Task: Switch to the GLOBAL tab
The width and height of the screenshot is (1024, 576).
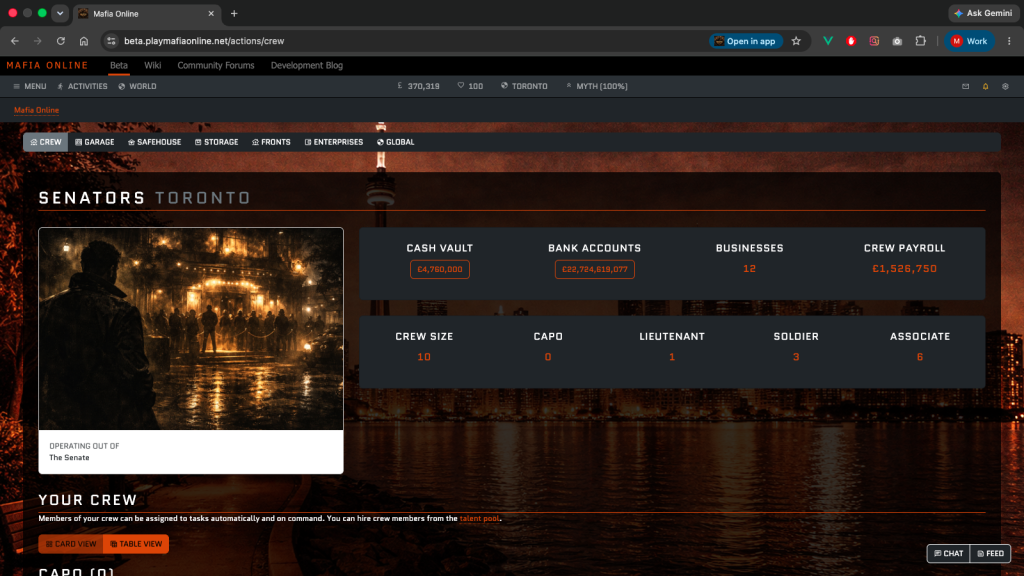Action: click(x=396, y=142)
